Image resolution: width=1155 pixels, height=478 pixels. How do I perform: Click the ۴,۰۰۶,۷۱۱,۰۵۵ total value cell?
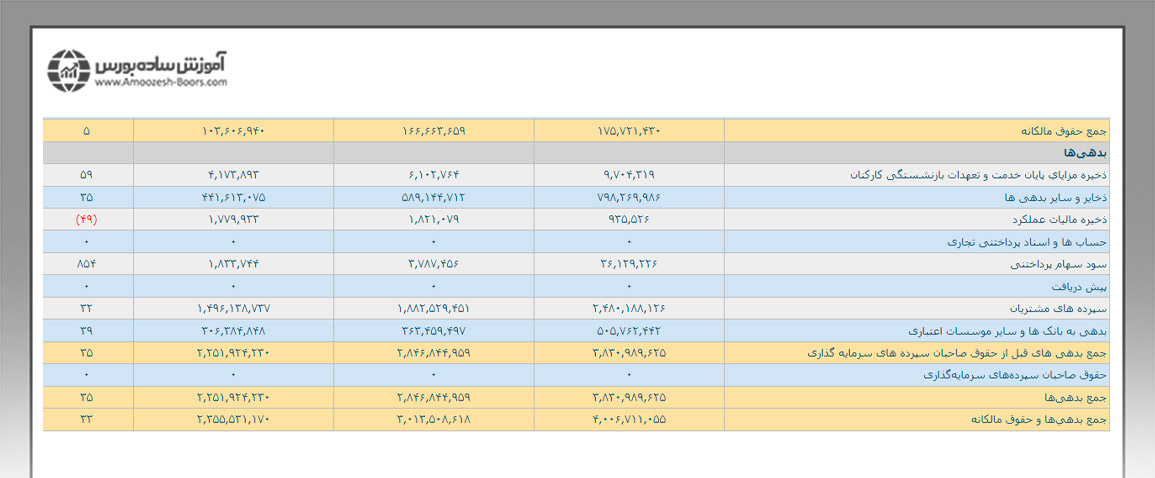click(x=629, y=419)
